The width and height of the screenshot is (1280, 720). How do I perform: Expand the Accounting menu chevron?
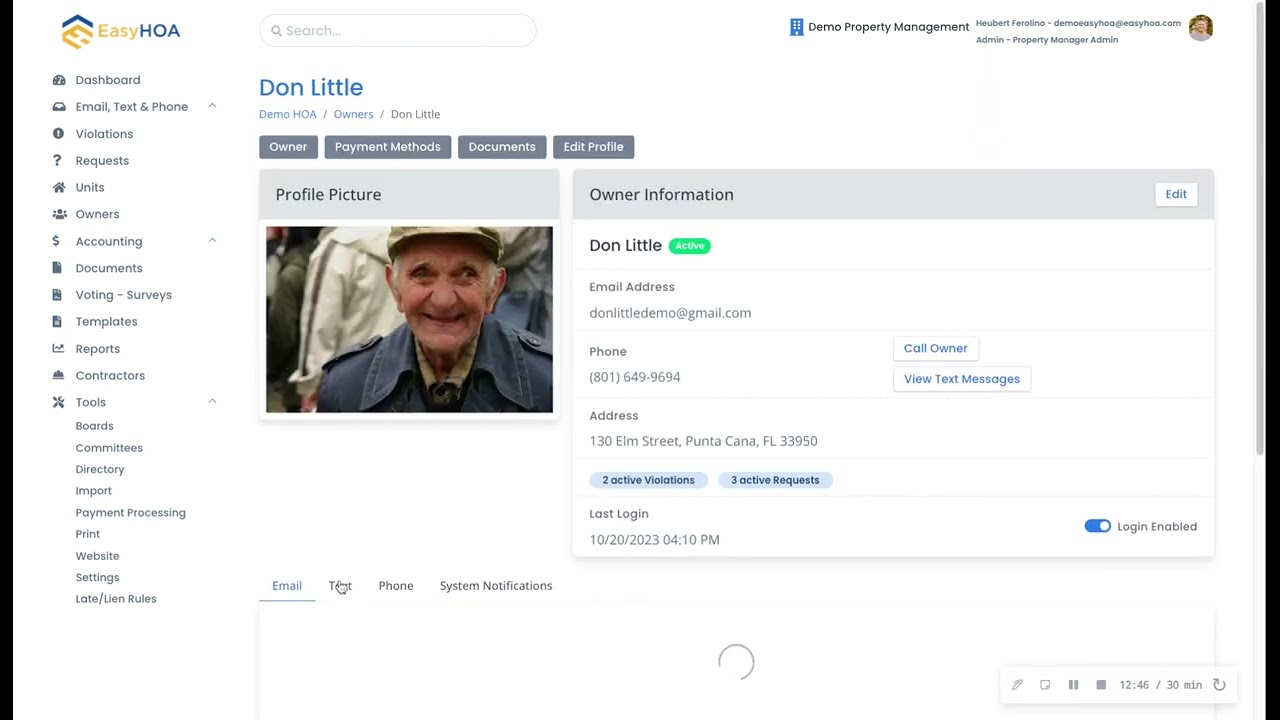(x=212, y=240)
